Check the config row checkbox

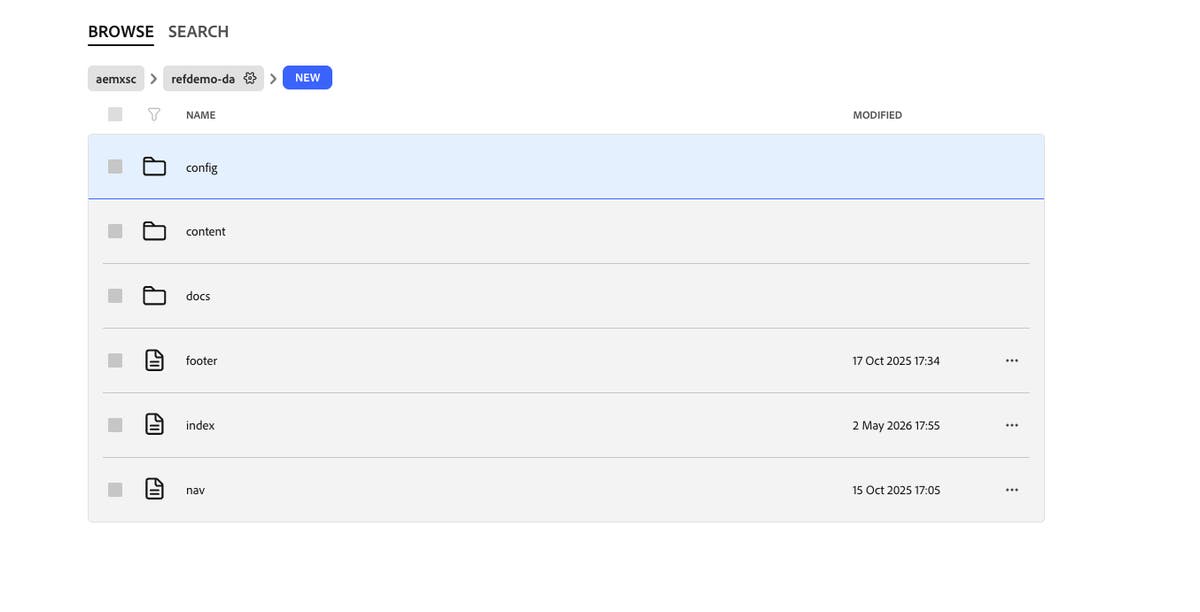pyautogui.click(x=115, y=167)
